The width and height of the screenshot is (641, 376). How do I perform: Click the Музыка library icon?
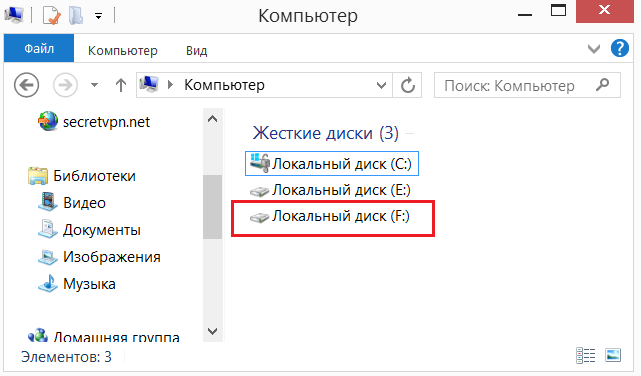pyautogui.click(x=48, y=283)
